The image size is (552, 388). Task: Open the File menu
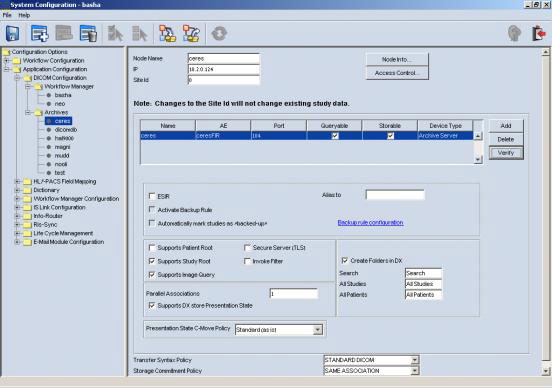pyautogui.click(x=7, y=15)
